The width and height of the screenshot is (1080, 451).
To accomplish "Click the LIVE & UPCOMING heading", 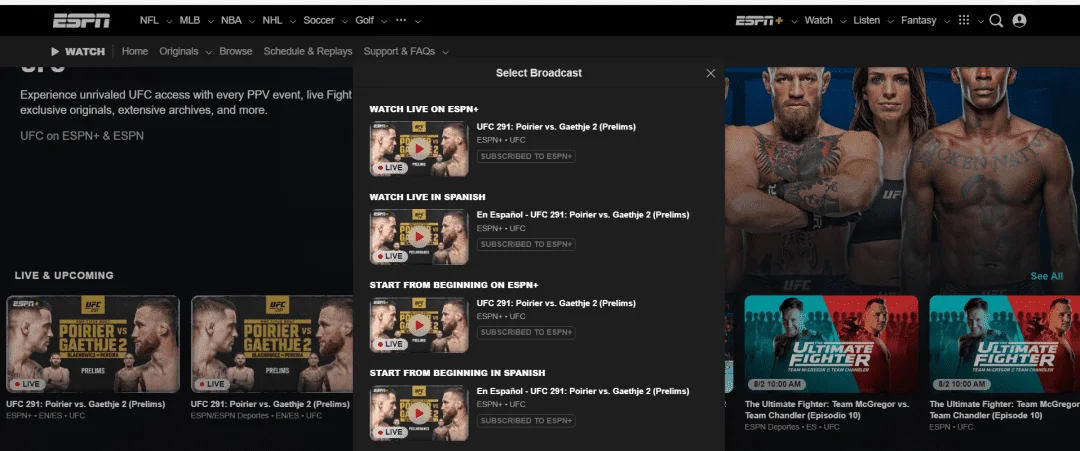I will pos(64,275).
